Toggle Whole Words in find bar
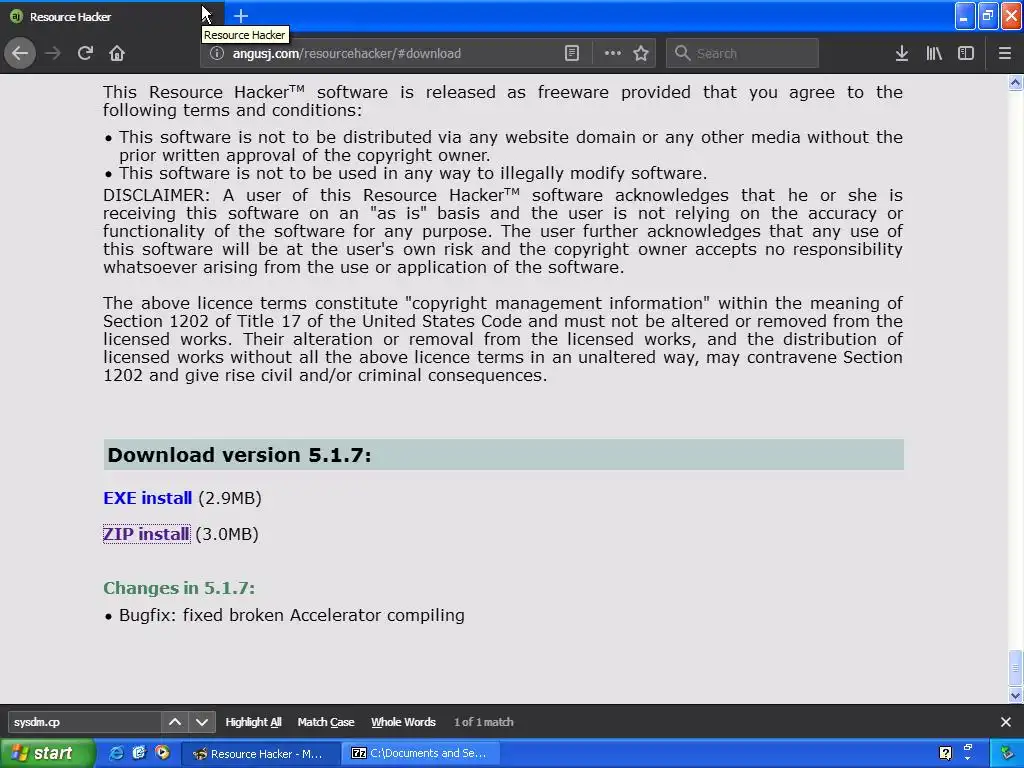 (x=403, y=722)
